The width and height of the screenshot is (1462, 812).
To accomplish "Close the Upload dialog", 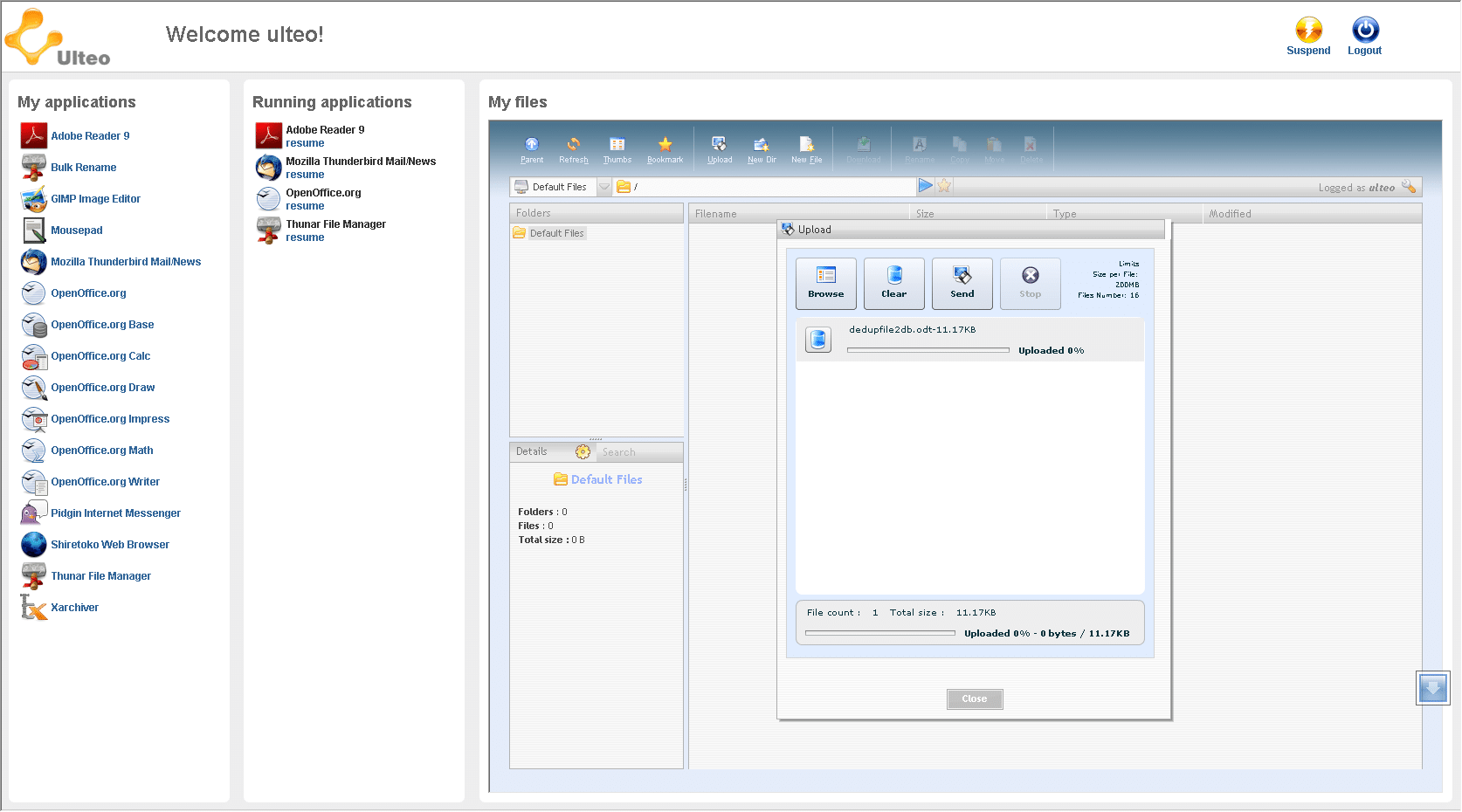I will pyautogui.click(x=975, y=699).
